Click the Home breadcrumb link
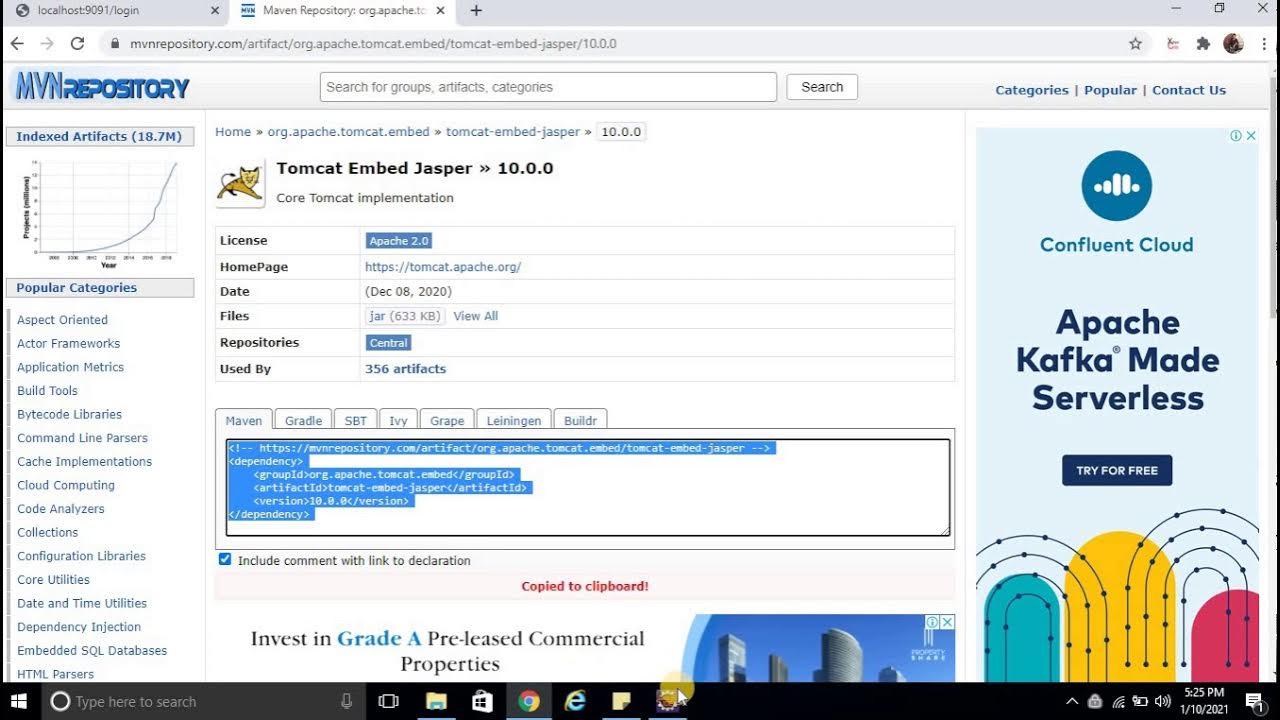 (x=233, y=132)
